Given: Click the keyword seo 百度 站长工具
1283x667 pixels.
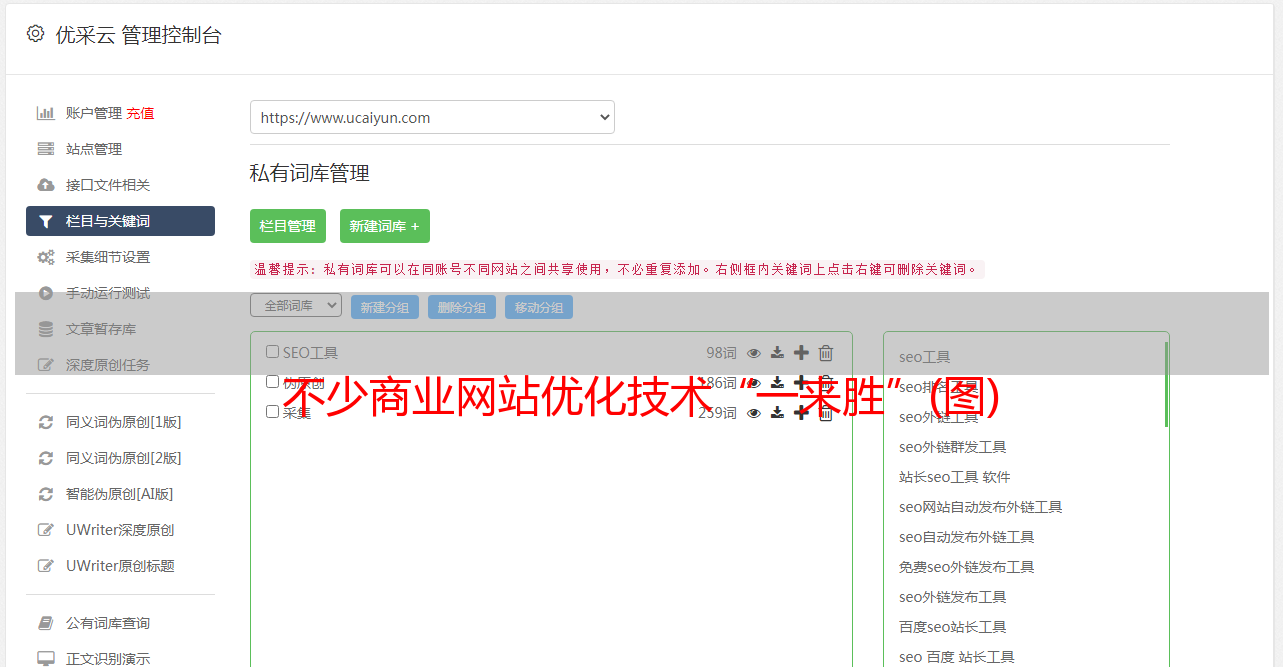Looking at the screenshot, I should click(957, 657).
